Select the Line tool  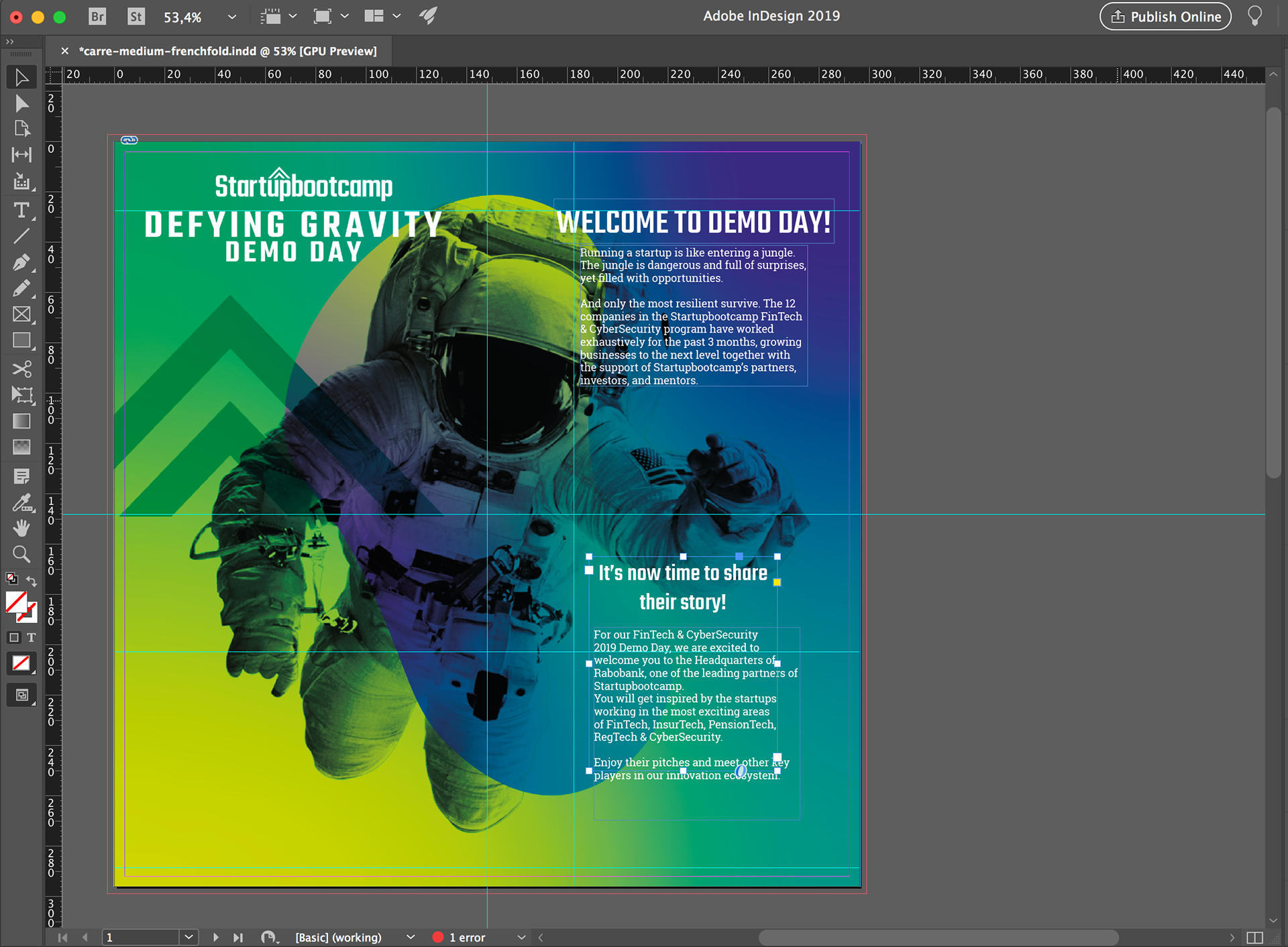21,236
